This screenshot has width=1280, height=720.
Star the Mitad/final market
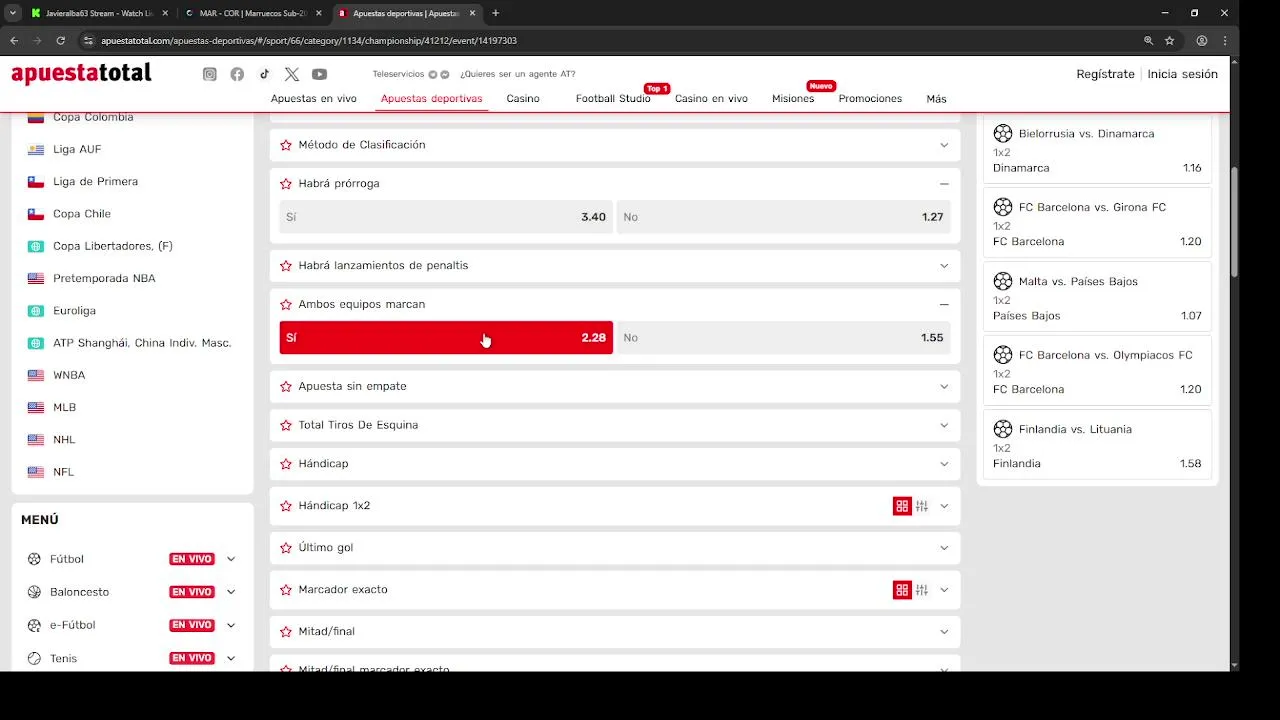click(286, 632)
